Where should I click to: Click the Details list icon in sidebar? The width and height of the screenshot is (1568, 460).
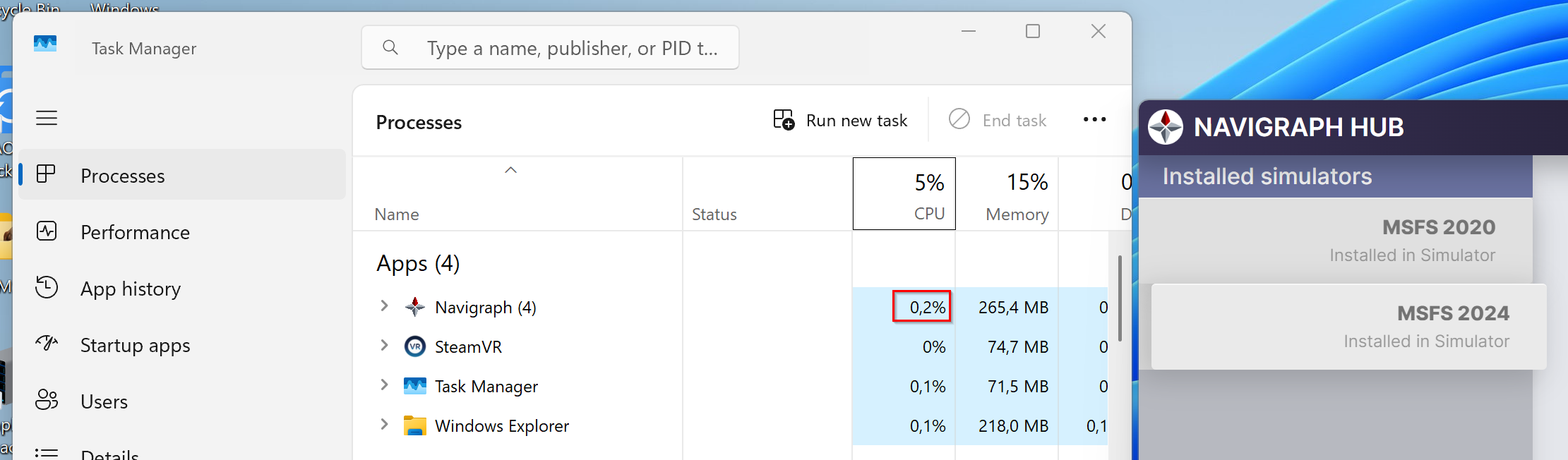tap(47, 452)
